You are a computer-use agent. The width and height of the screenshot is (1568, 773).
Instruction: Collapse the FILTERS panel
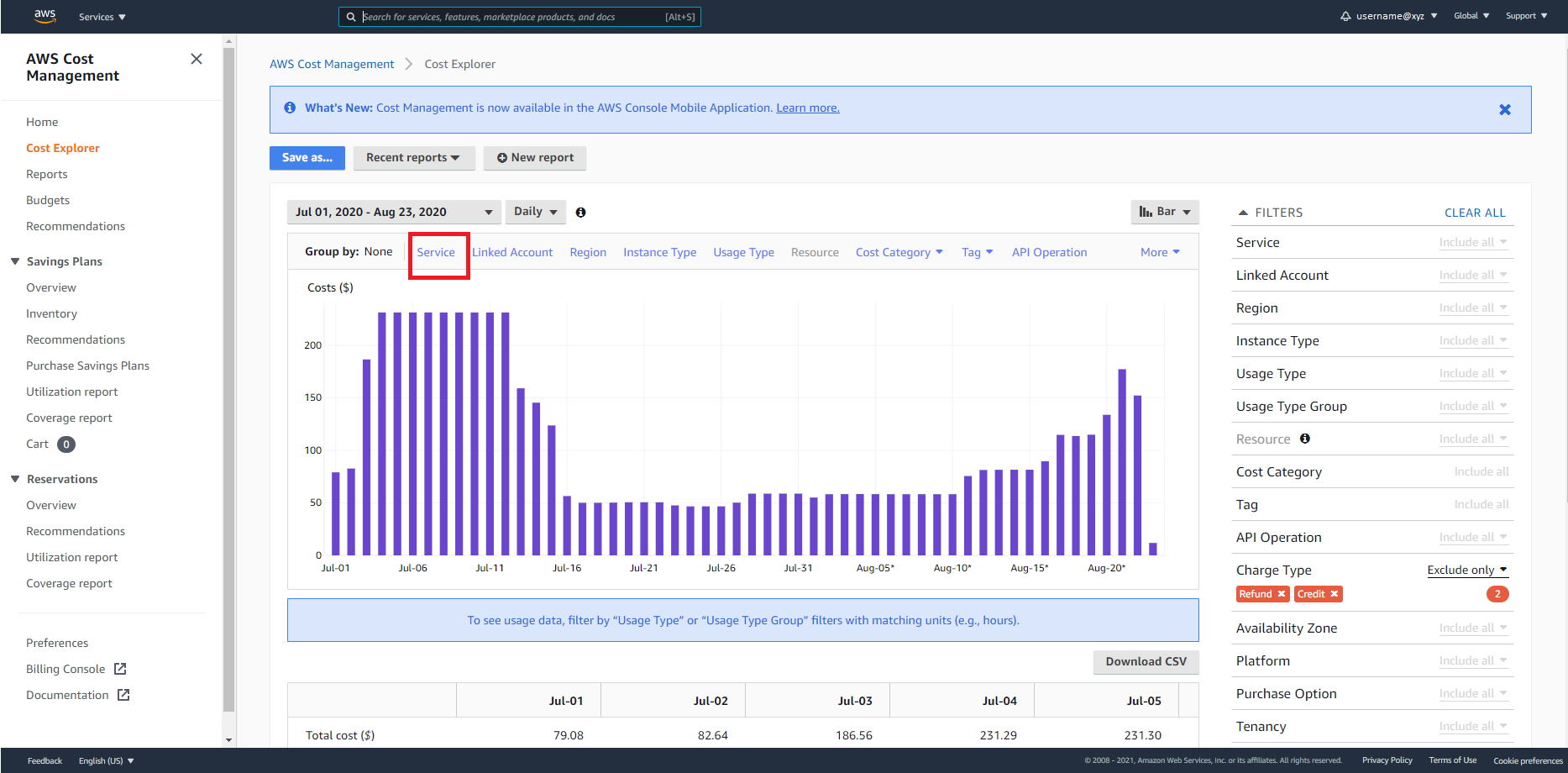1243,213
